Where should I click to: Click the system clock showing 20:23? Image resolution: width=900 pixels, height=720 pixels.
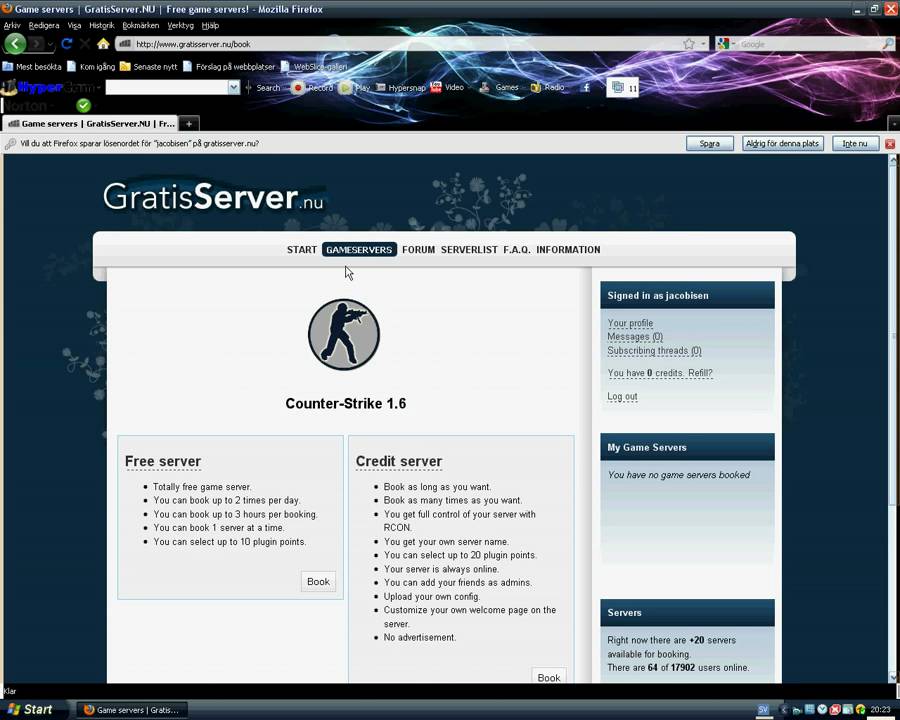(x=880, y=710)
